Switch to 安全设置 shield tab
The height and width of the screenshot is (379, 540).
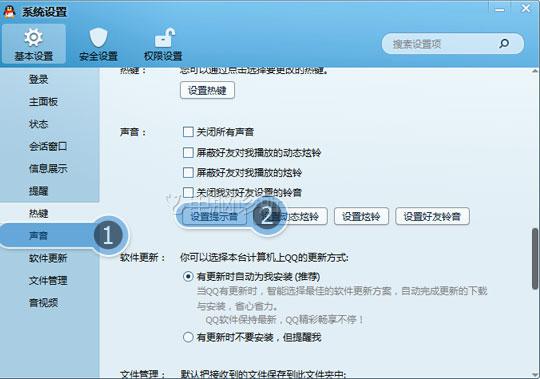pyautogui.click(x=98, y=44)
